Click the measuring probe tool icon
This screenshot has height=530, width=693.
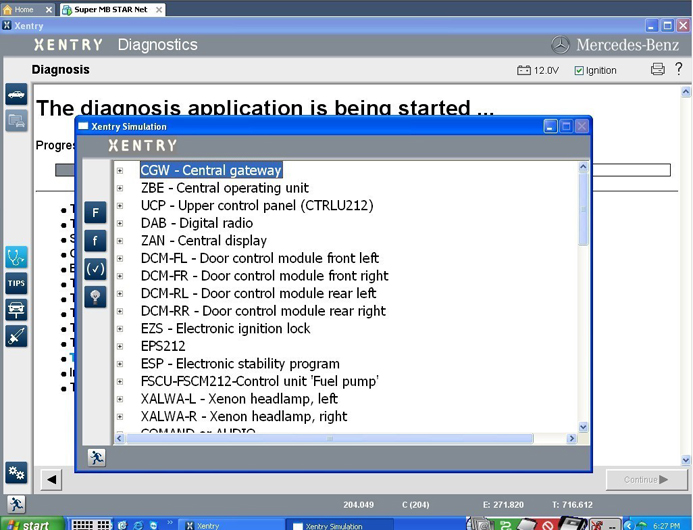pos(16,336)
